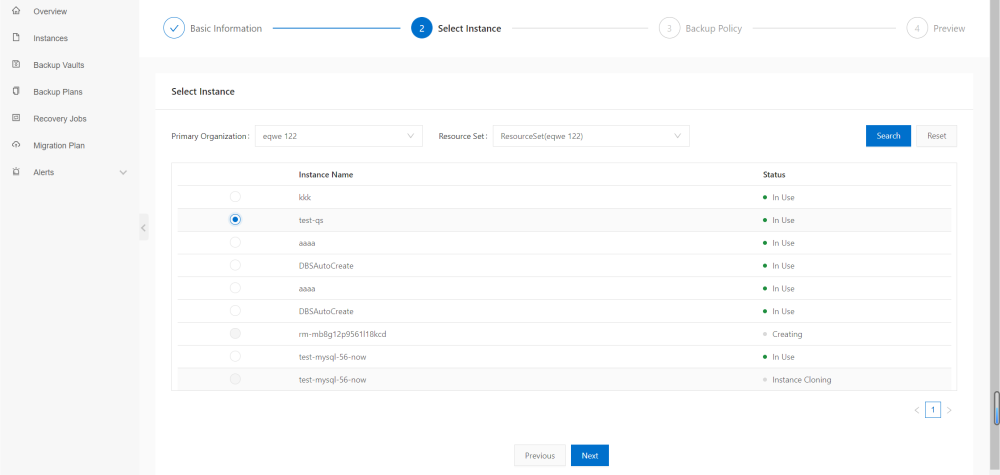Screen dimensions: 1000x475
Task: Click the Basic Information checkmark step icon
Action: point(173,28)
